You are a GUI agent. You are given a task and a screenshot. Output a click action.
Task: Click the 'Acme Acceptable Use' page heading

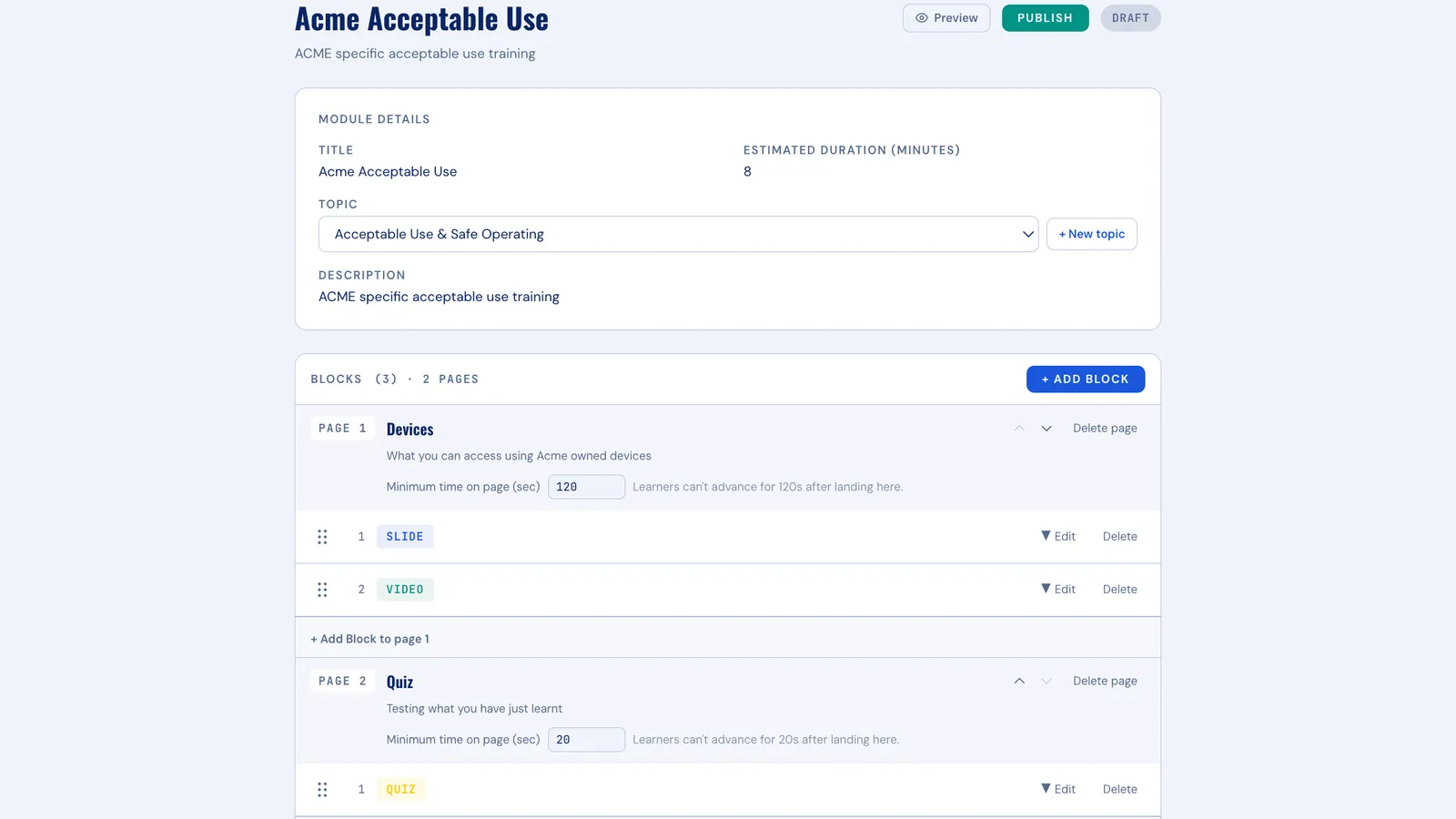(x=421, y=19)
